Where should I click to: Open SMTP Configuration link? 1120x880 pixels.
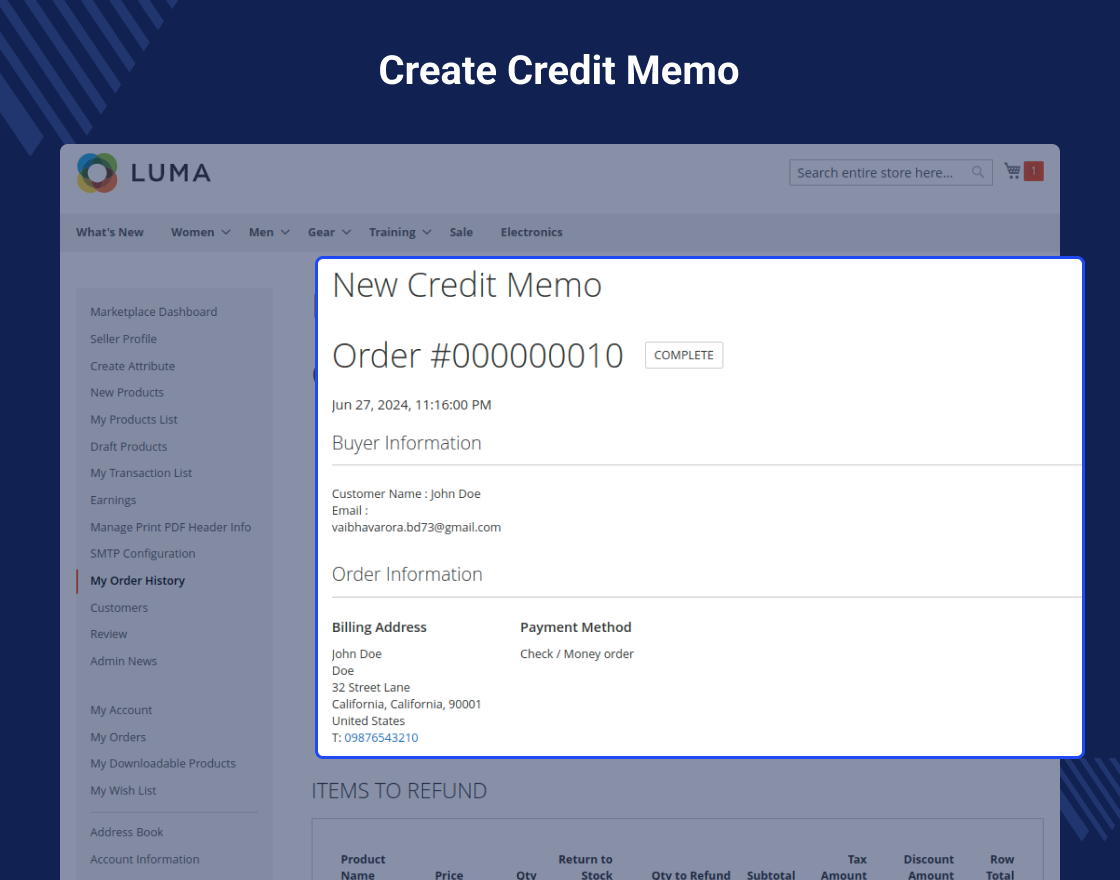(x=142, y=554)
